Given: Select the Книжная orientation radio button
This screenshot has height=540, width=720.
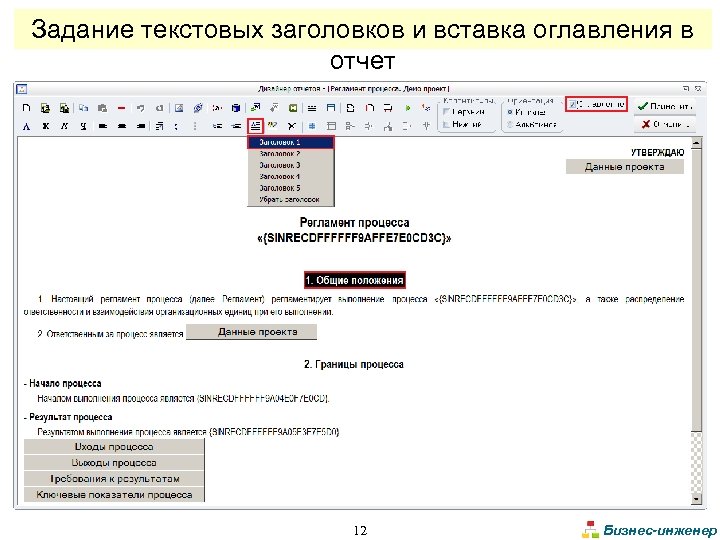Looking at the screenshot, I should [x=510, y=112].
